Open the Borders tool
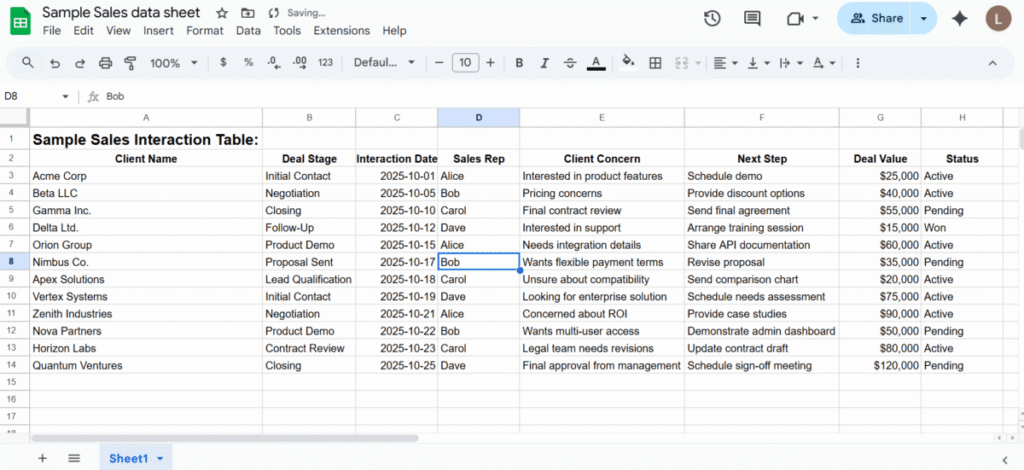Image resolution: width=1024 pixels, height=470 pixels. pos(655,63)
